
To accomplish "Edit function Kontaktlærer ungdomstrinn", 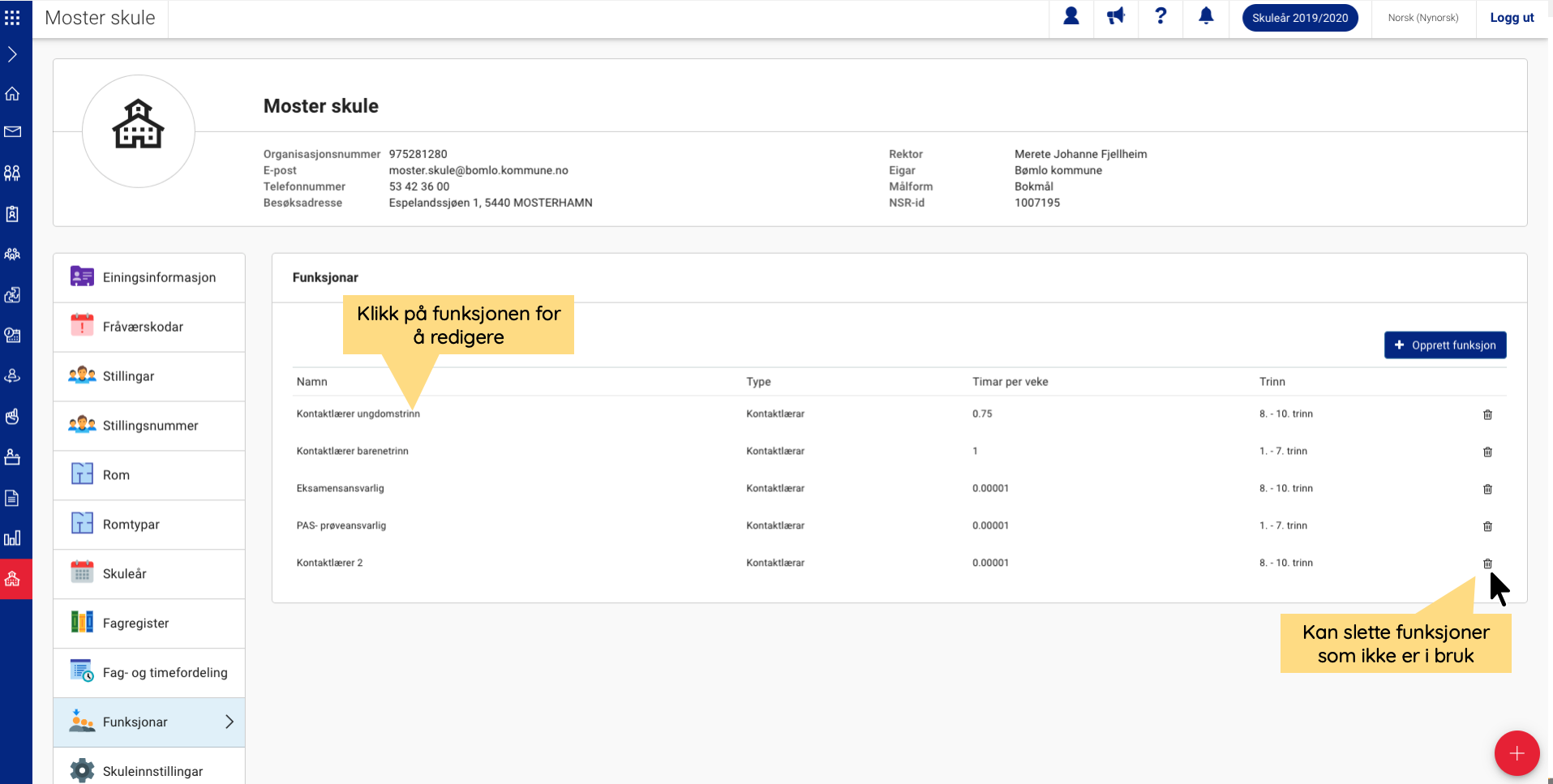I will click(358, 413).
